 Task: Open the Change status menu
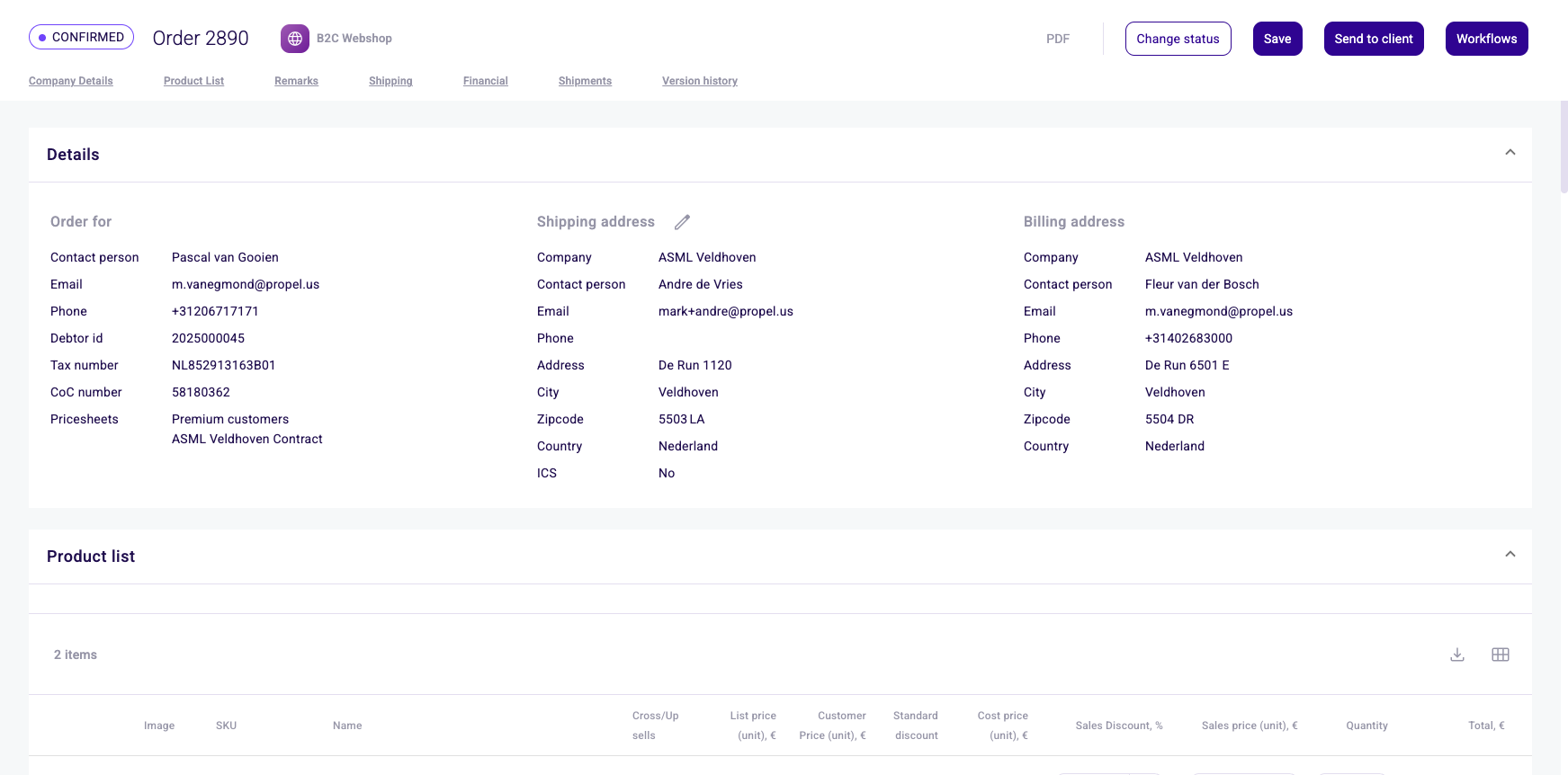(1178, 39)
